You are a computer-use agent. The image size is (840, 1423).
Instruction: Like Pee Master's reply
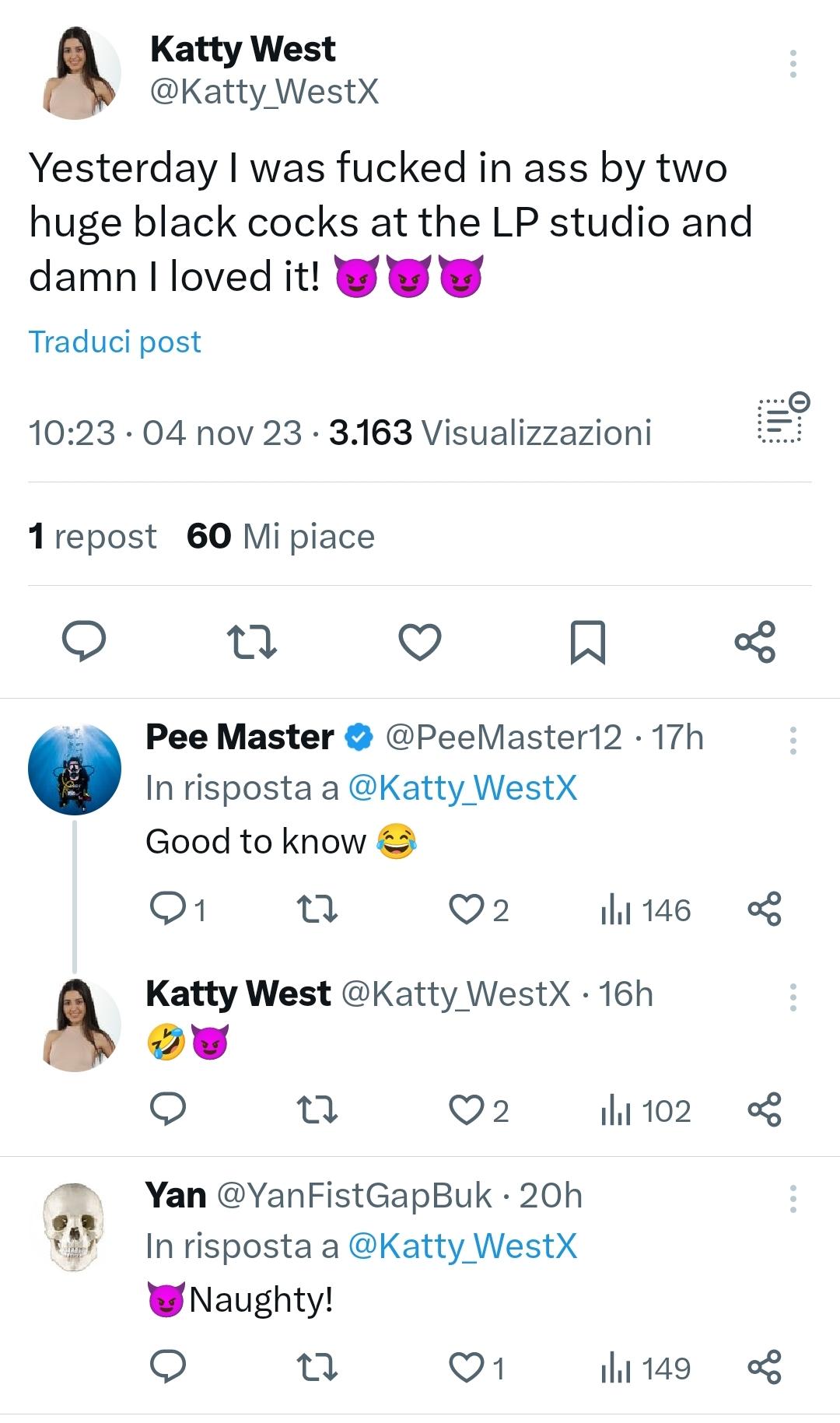click(x=467, y=910)
